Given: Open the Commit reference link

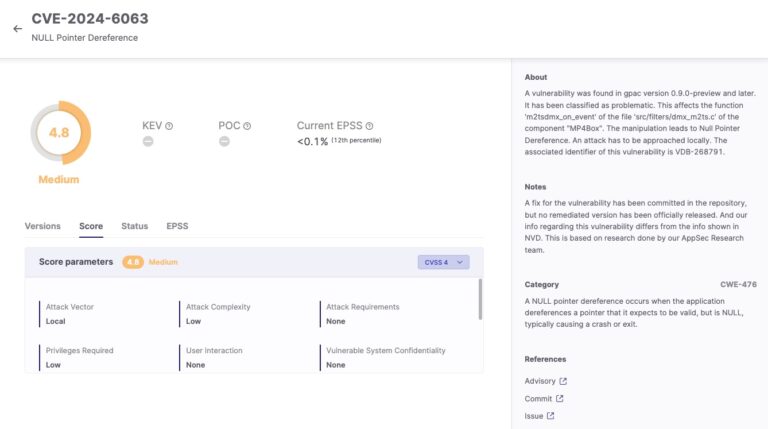Looking at the screenshot, I should tap(537, 399).
